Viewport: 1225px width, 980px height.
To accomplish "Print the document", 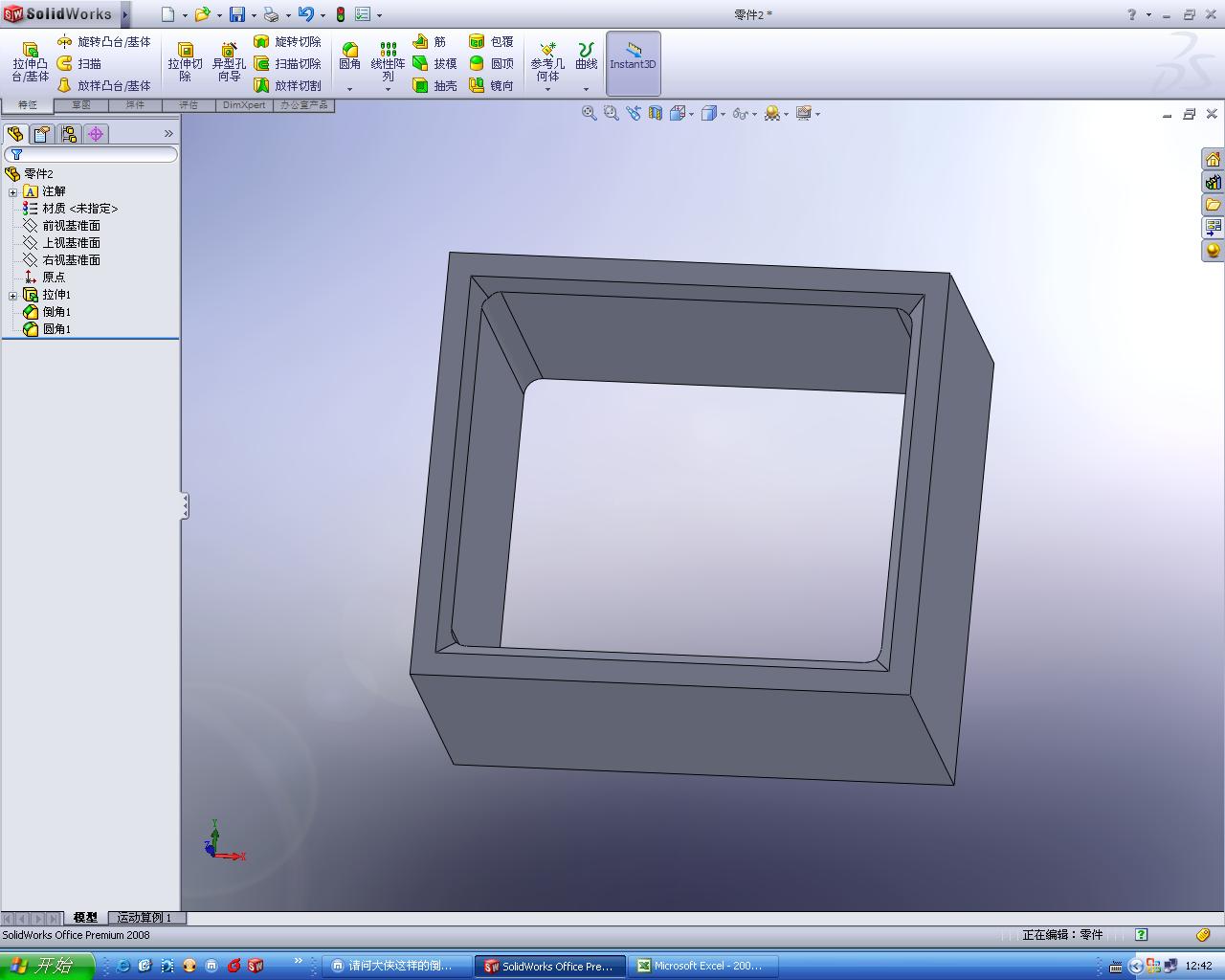I will coord(271,14).
